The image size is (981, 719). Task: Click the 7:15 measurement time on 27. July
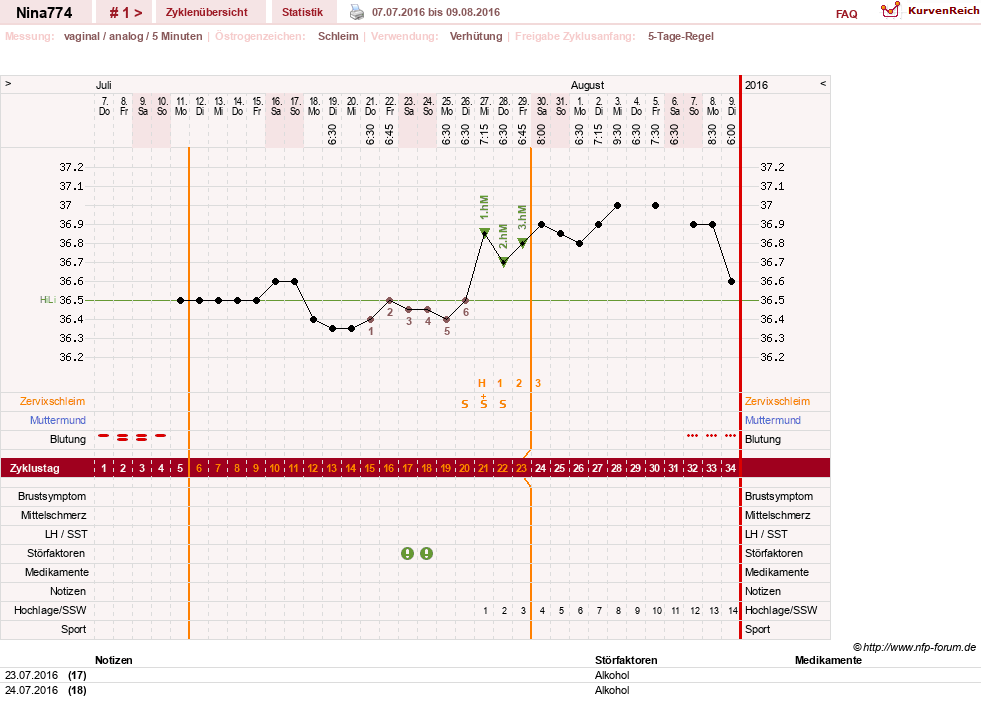click(x=485, y=134)
